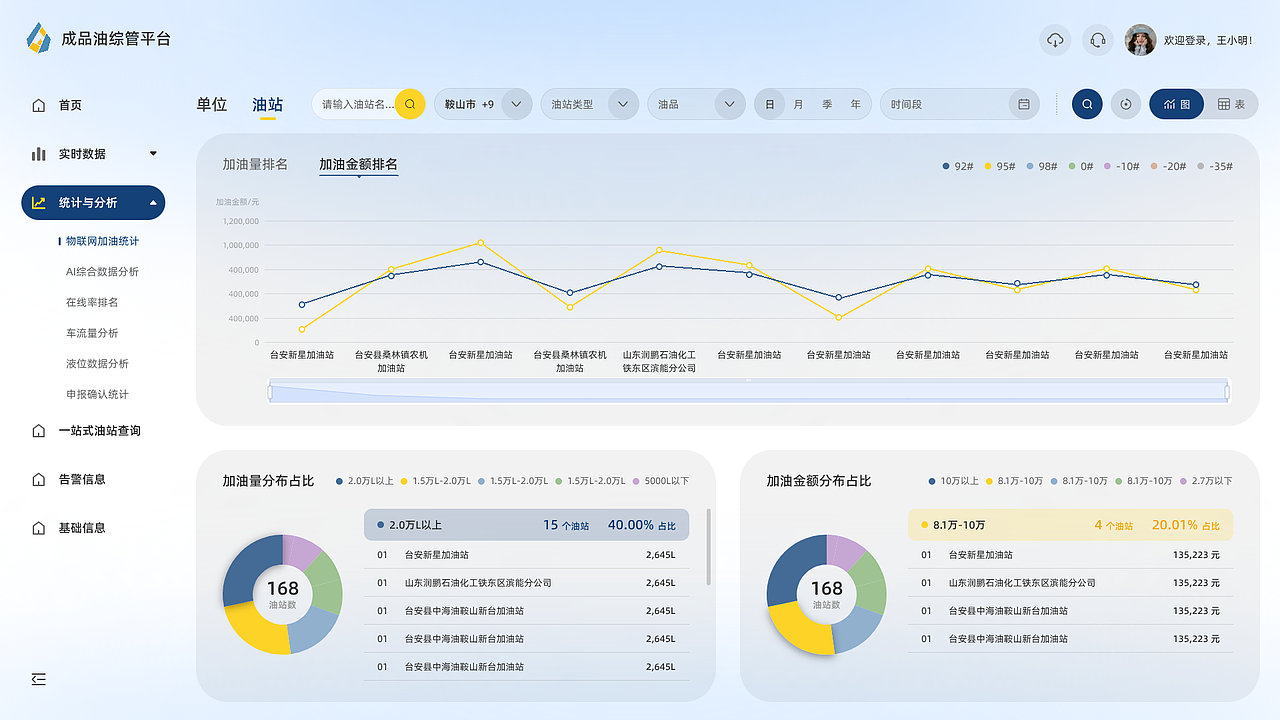Switch to the 单位 tab

tap(212, 104)
